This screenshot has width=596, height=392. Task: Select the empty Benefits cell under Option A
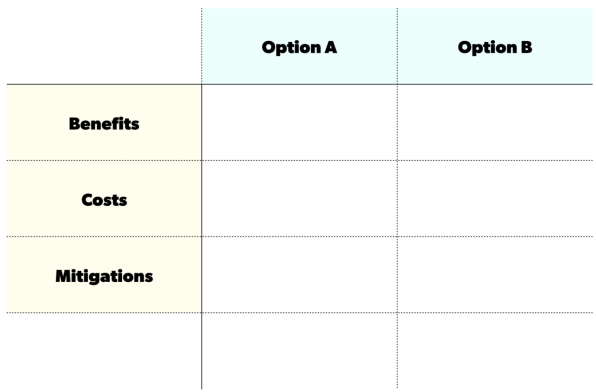pyautogui.click(x=300, y=122)
